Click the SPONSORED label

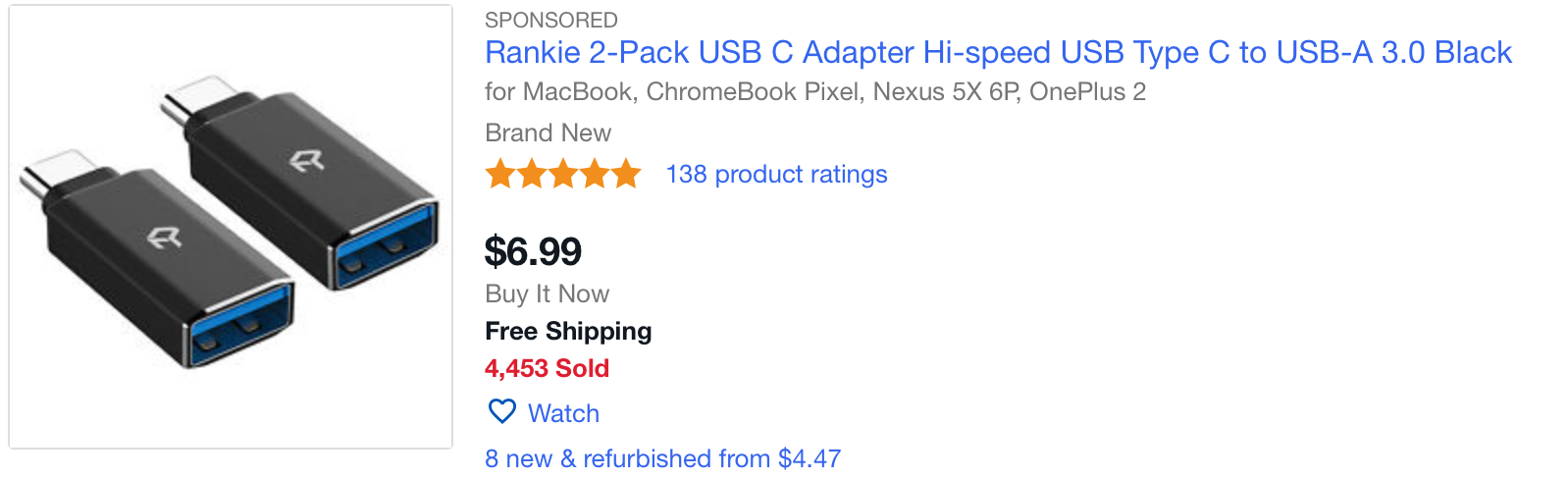click(x=550, y=20)
